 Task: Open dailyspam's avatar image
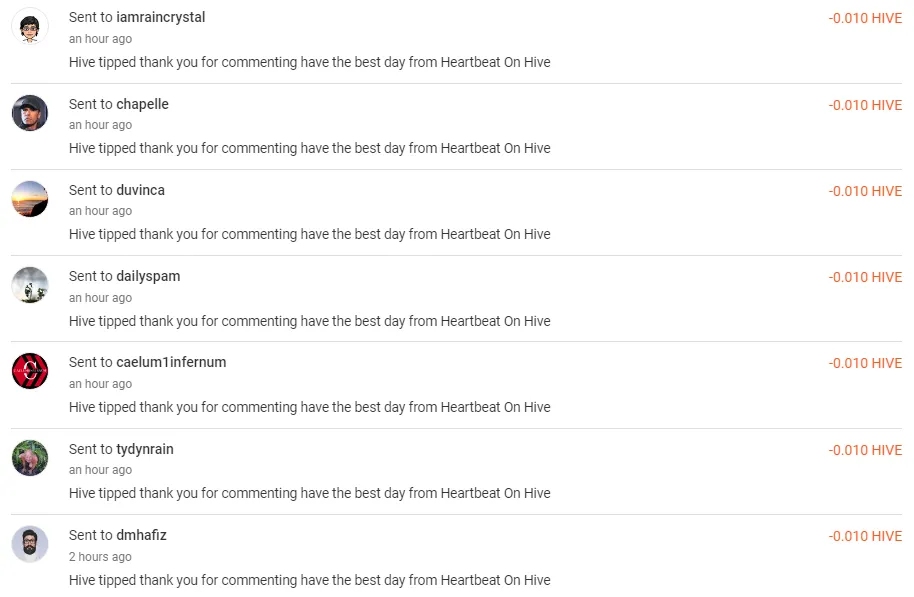(x=30, y=285)
